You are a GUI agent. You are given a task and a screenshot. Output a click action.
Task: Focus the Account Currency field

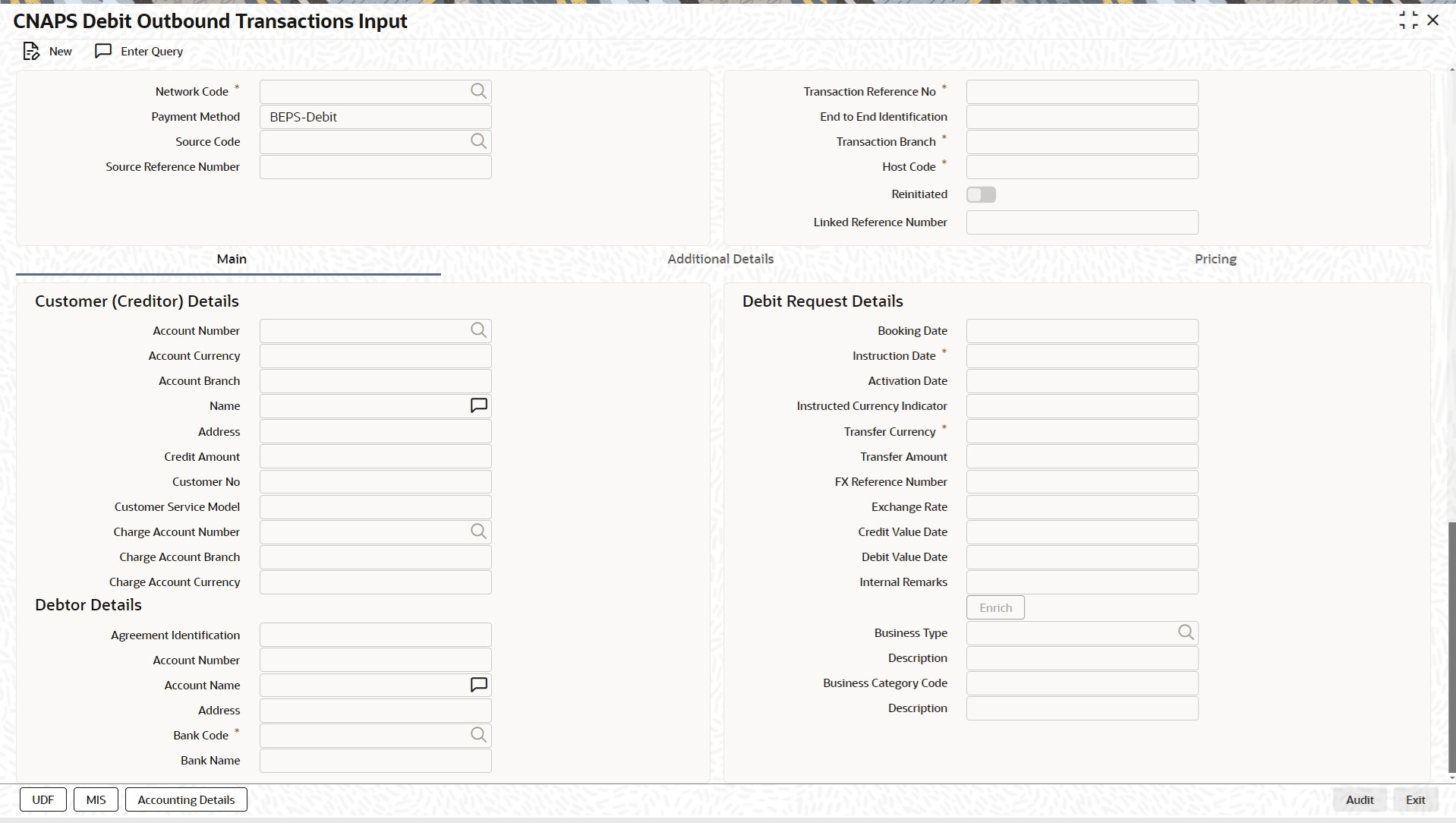[376, 356]
